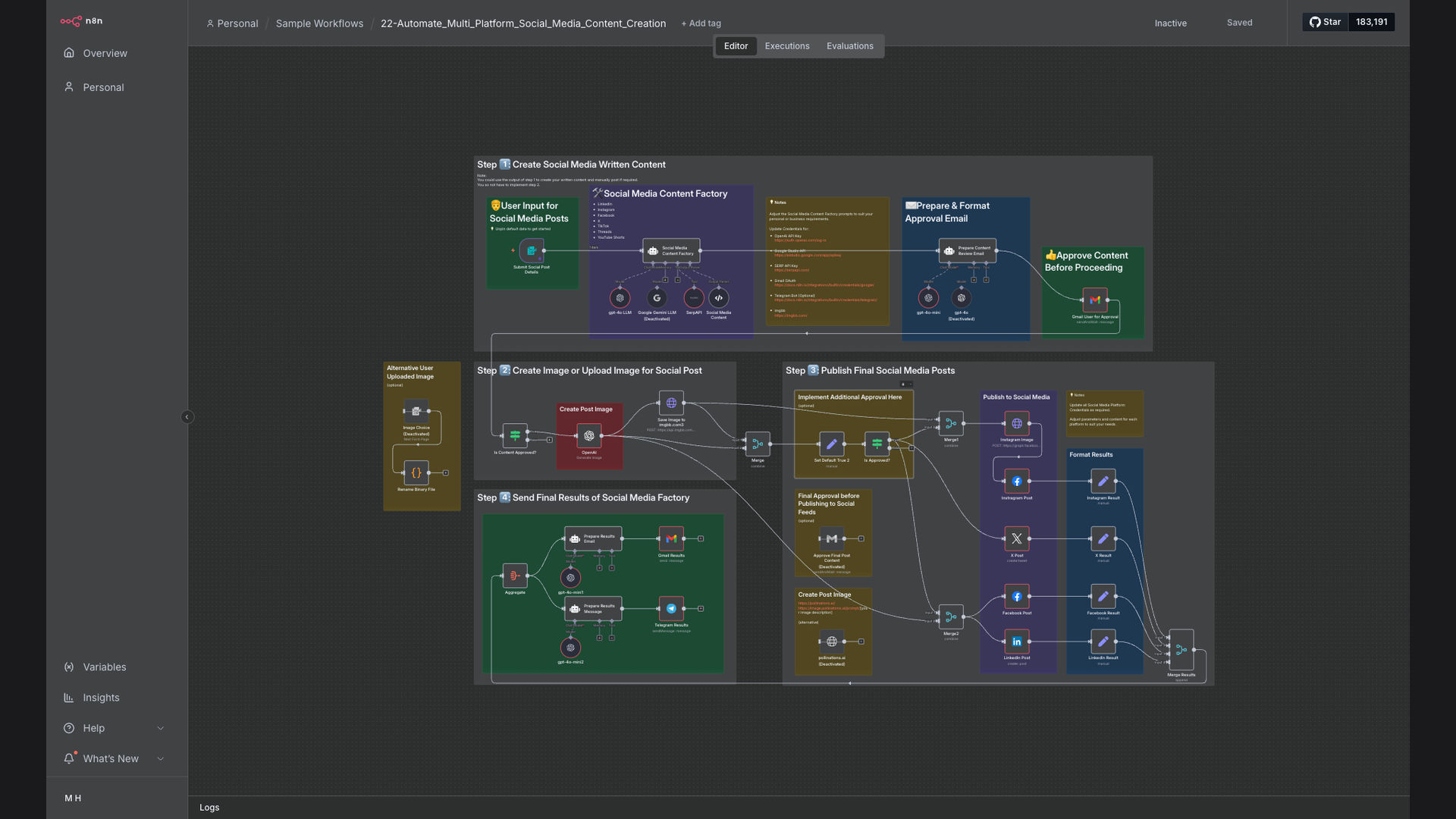Select the Approve Final Post Content node
Image resolution: width=1456 pixels, height=819 pixels.
point(832,538)
